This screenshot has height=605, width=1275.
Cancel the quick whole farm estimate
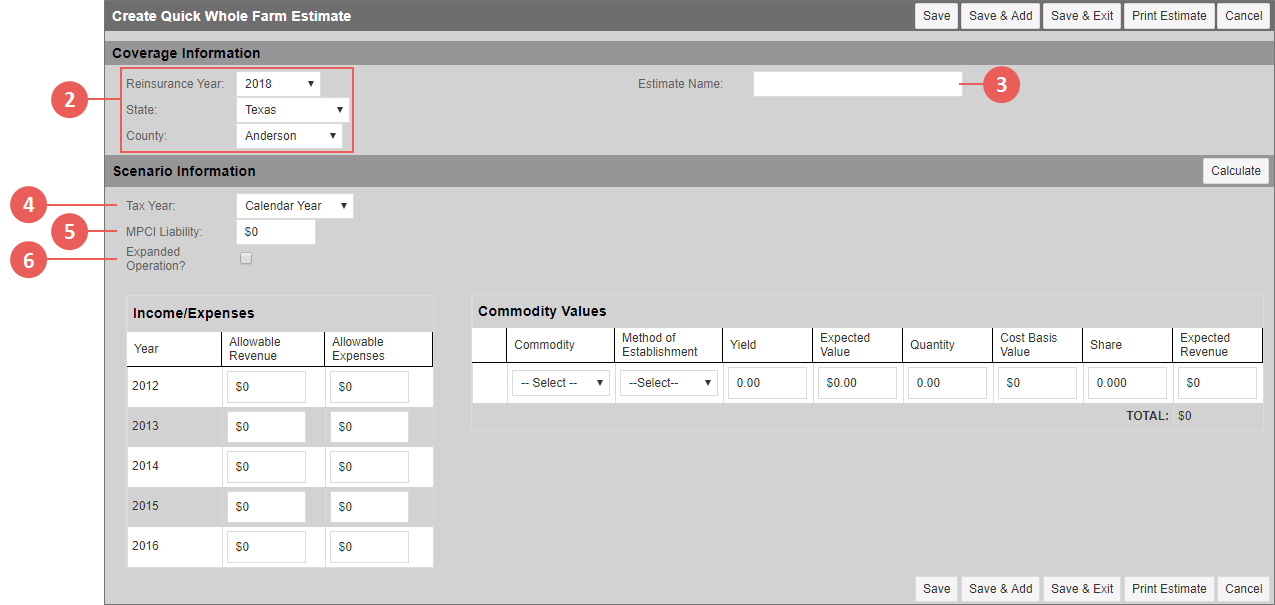point(1242,15)
